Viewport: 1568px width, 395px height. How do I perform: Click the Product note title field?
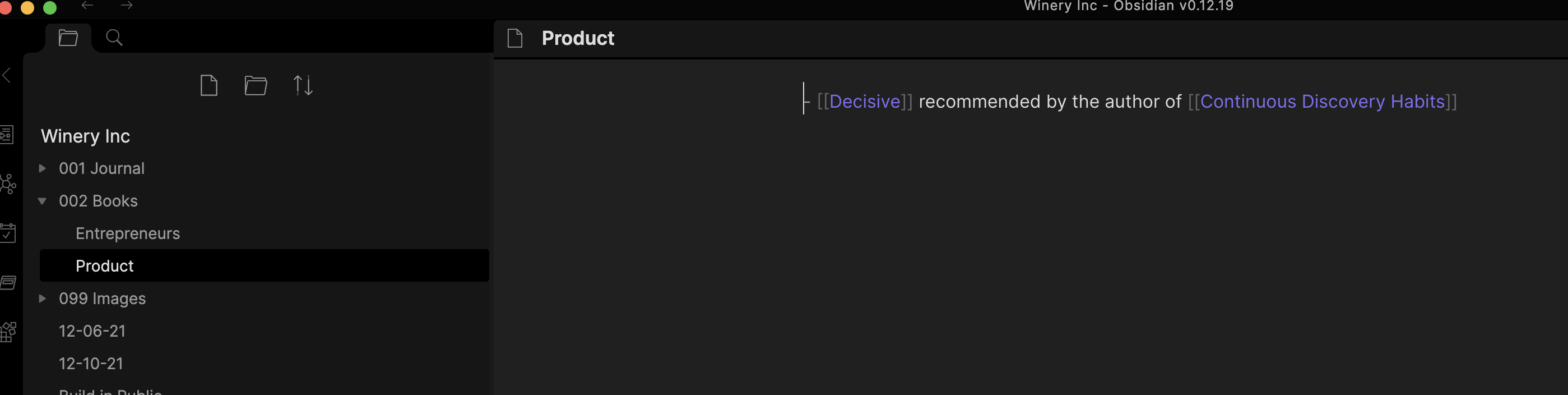tap(578, 38)
